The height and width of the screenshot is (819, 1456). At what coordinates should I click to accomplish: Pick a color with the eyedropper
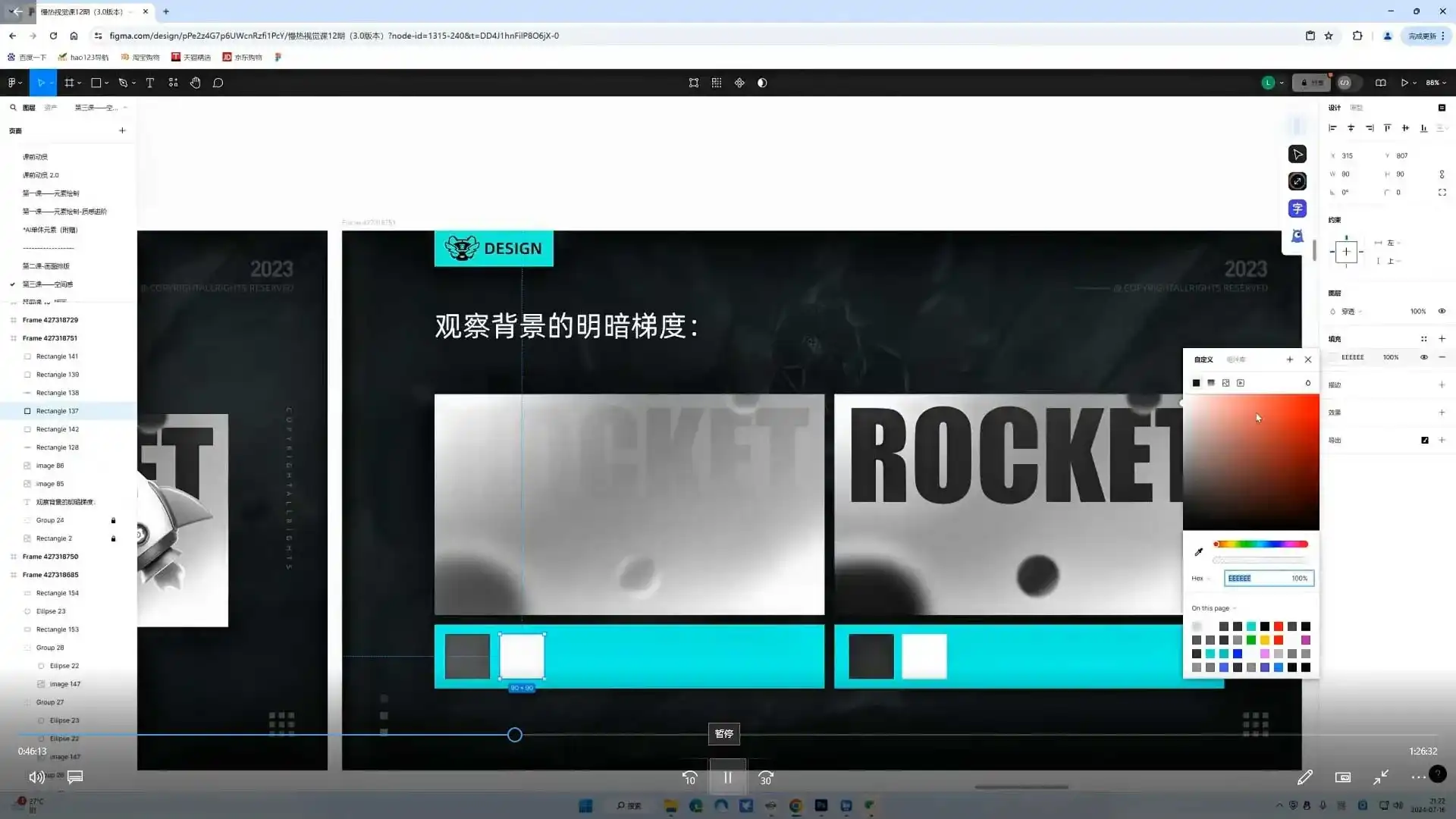[x=1199, y=551]
